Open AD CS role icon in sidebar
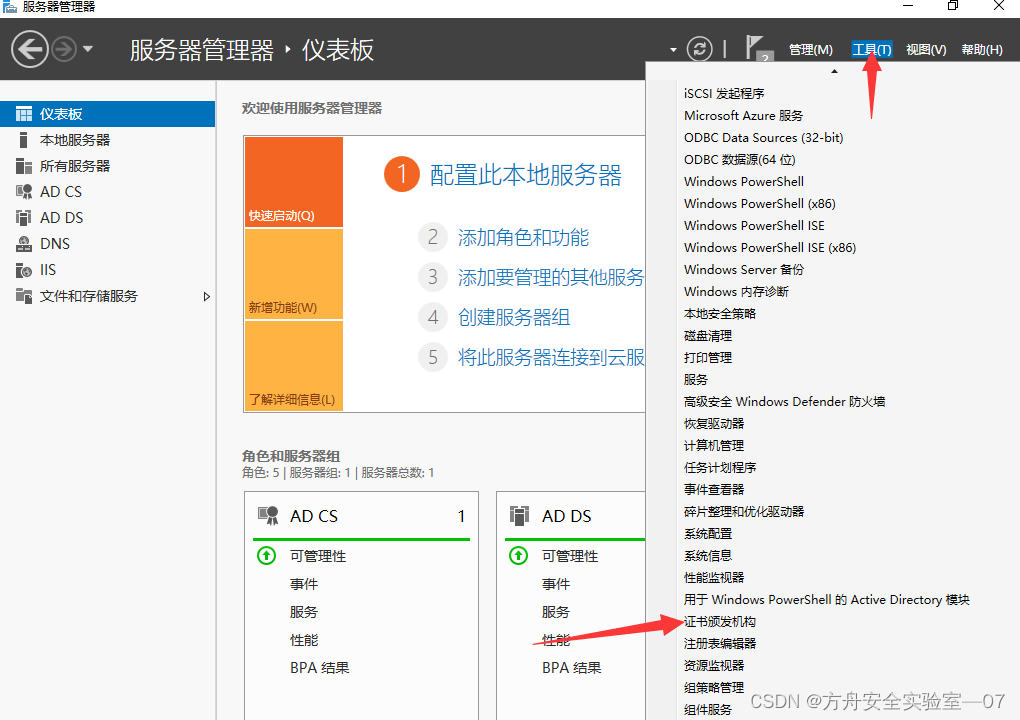The height and width of the screenshot is (720, 1020). 24,192
